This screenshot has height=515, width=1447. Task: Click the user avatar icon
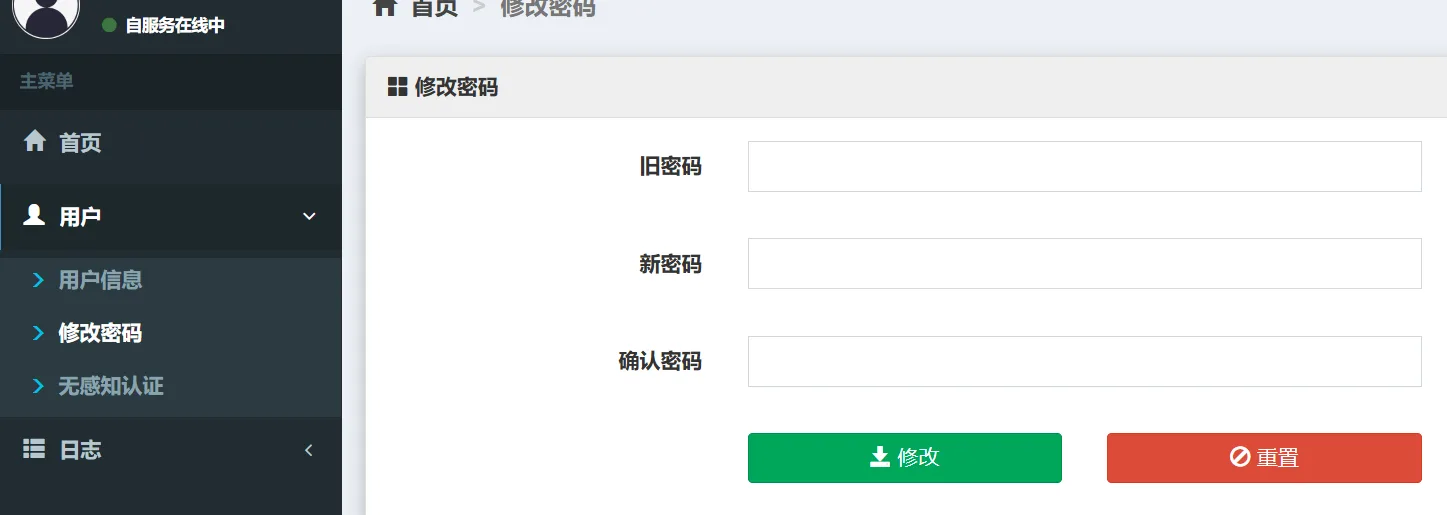[46, 12]
